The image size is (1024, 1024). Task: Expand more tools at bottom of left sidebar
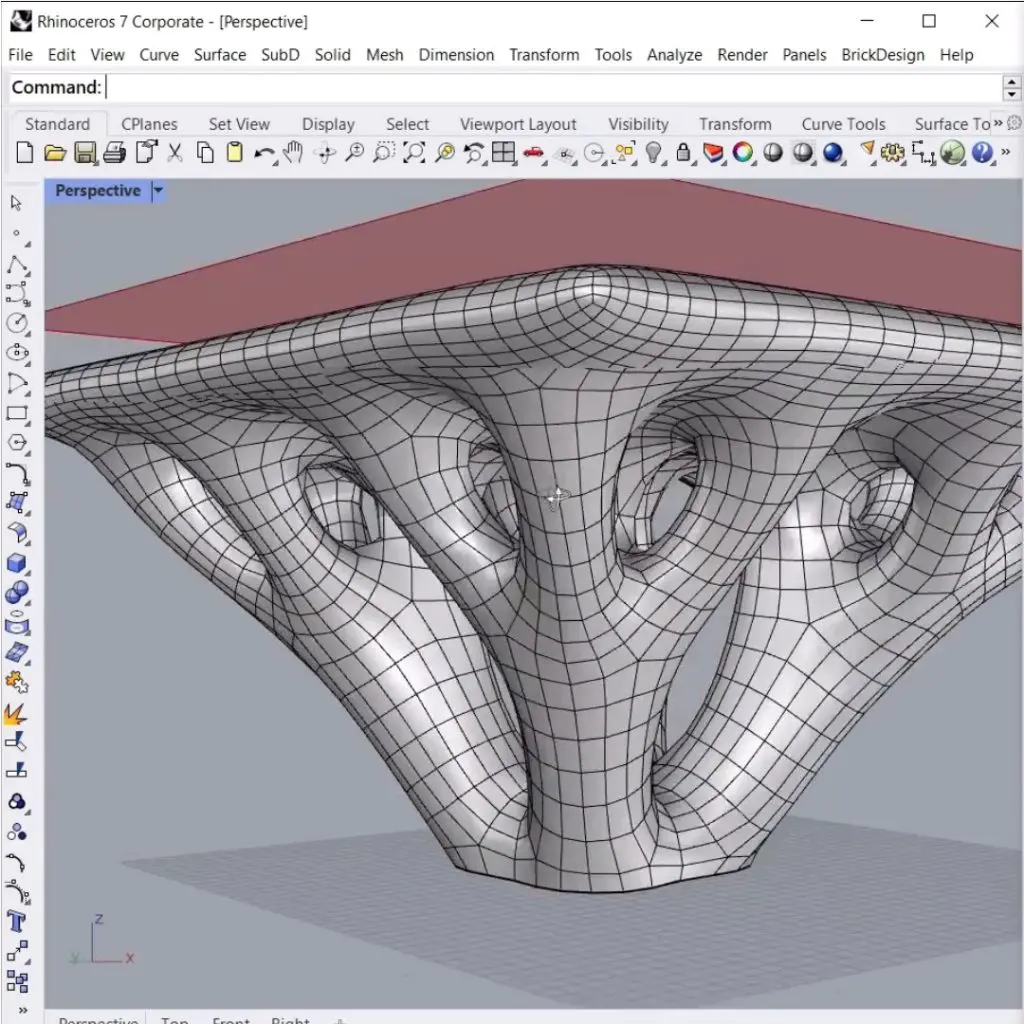(22, 1010)
